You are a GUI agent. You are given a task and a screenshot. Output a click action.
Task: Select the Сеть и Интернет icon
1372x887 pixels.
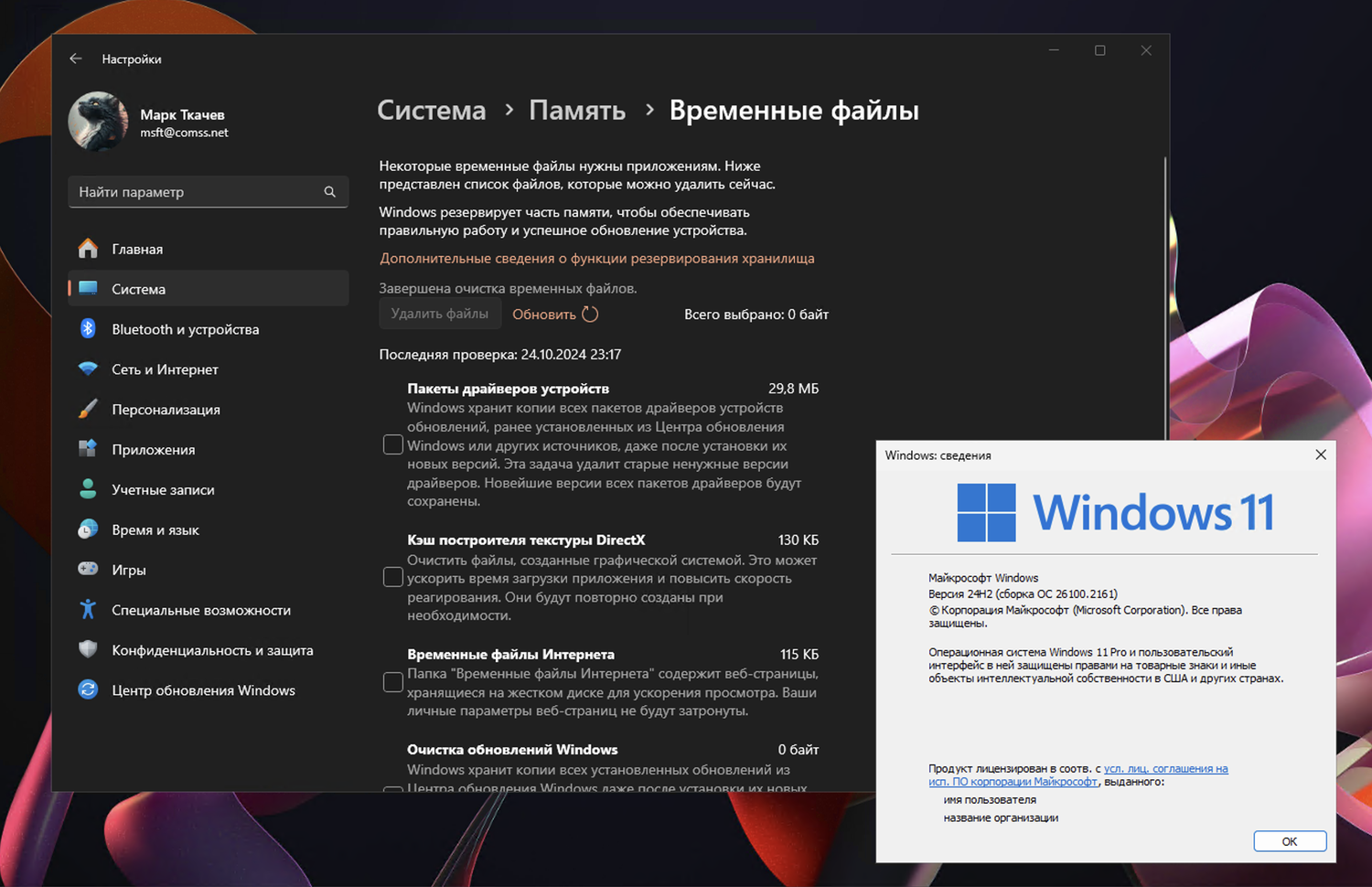tap(87, 369)
